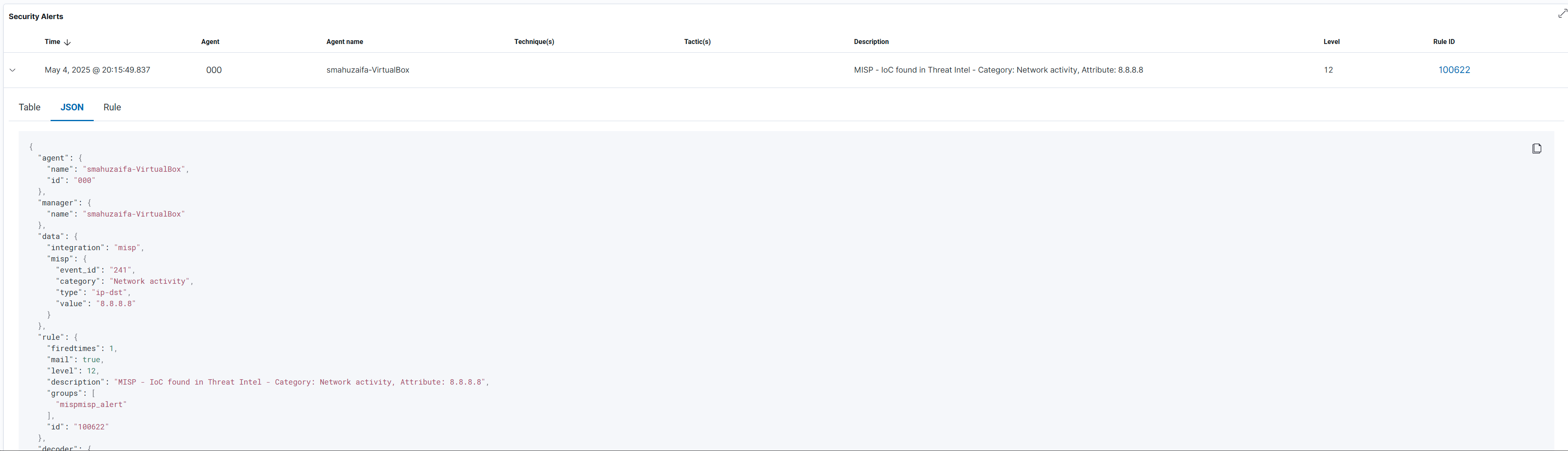
Task: Click the Agent column header
Action: [210, 42]
